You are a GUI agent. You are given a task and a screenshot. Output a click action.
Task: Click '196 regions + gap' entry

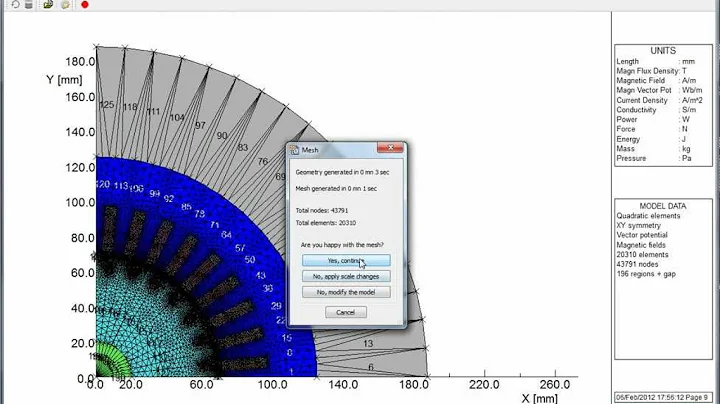tap(646, 274)
